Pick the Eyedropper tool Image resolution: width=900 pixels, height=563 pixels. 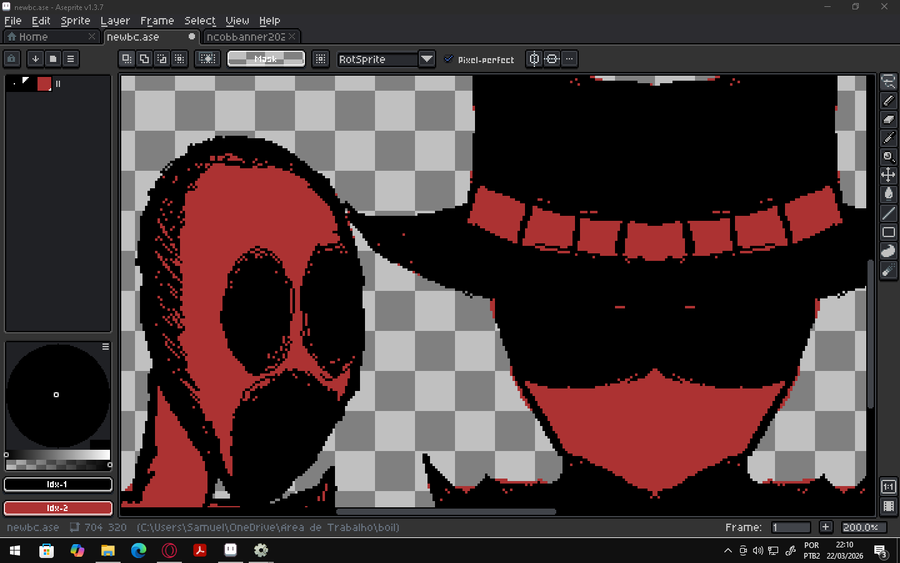point(889,138)
